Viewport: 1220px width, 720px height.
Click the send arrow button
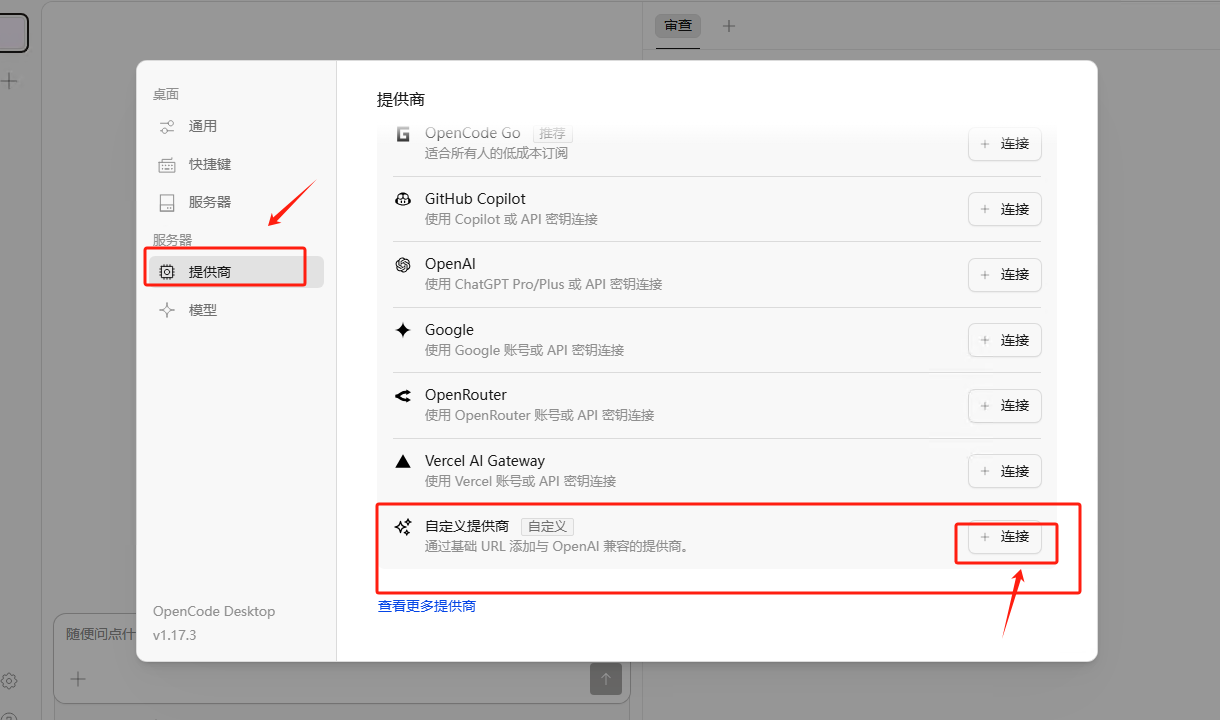tap(606, 679)
